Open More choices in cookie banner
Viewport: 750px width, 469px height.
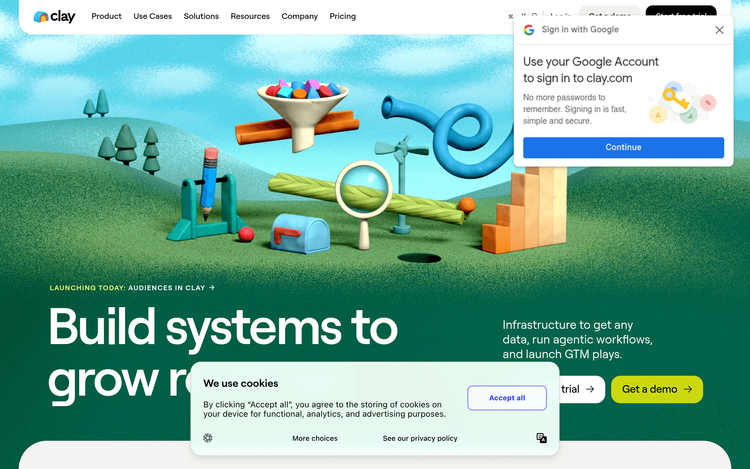coord(315,438)
